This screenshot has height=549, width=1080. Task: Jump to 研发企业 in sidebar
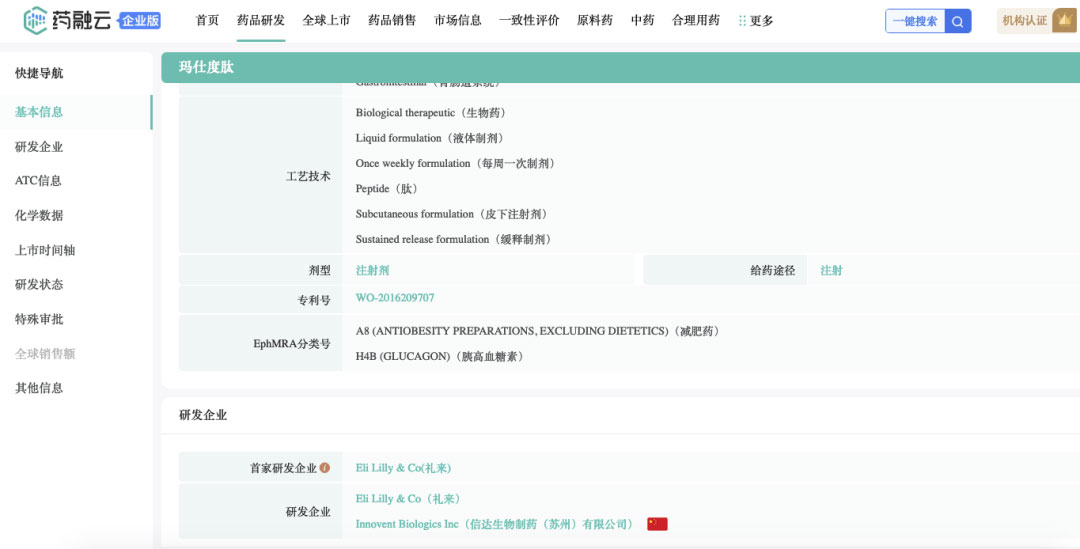point(39,147)
